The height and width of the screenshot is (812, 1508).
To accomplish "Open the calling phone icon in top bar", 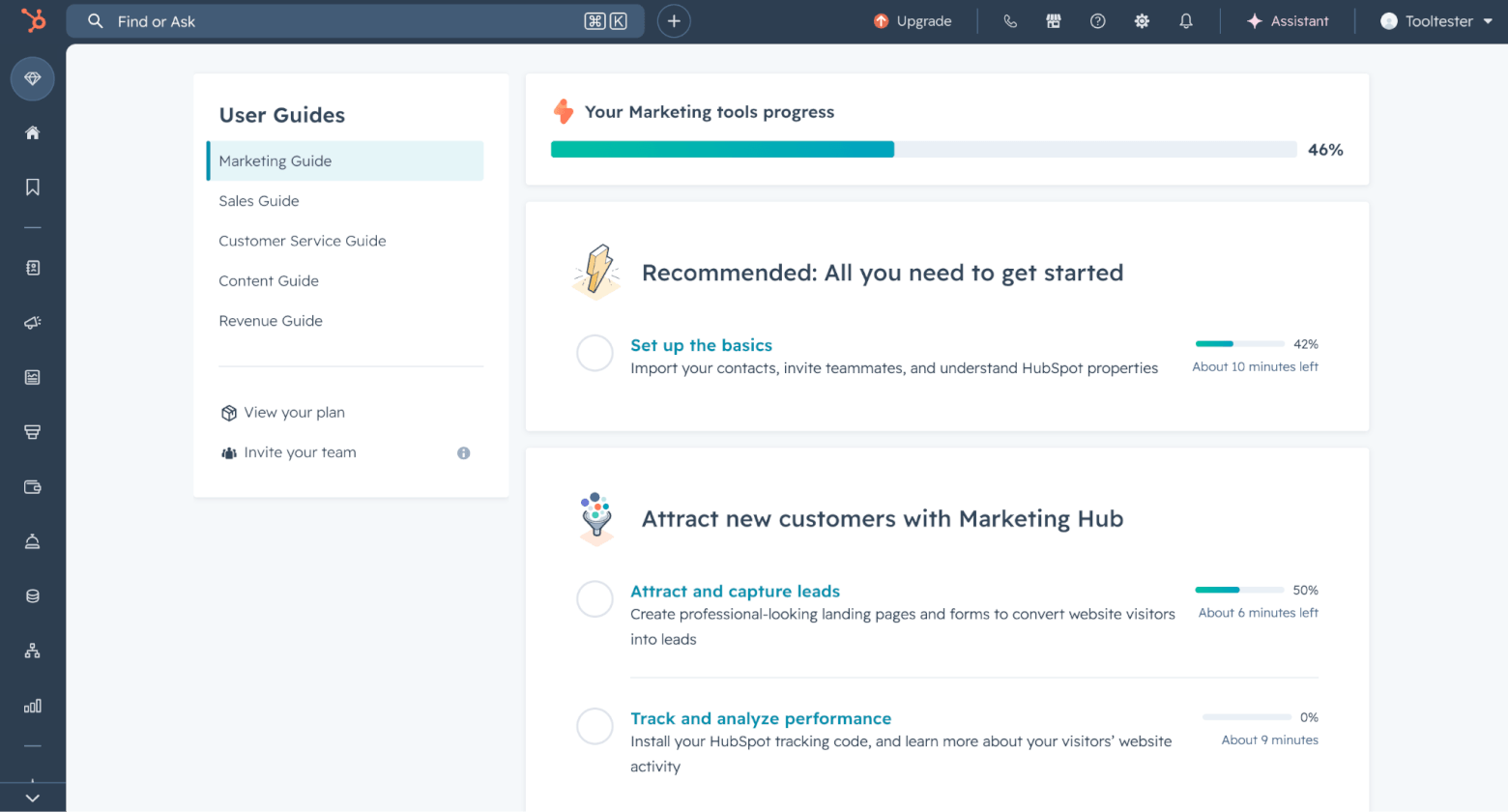I will (x=1010, y=21).
